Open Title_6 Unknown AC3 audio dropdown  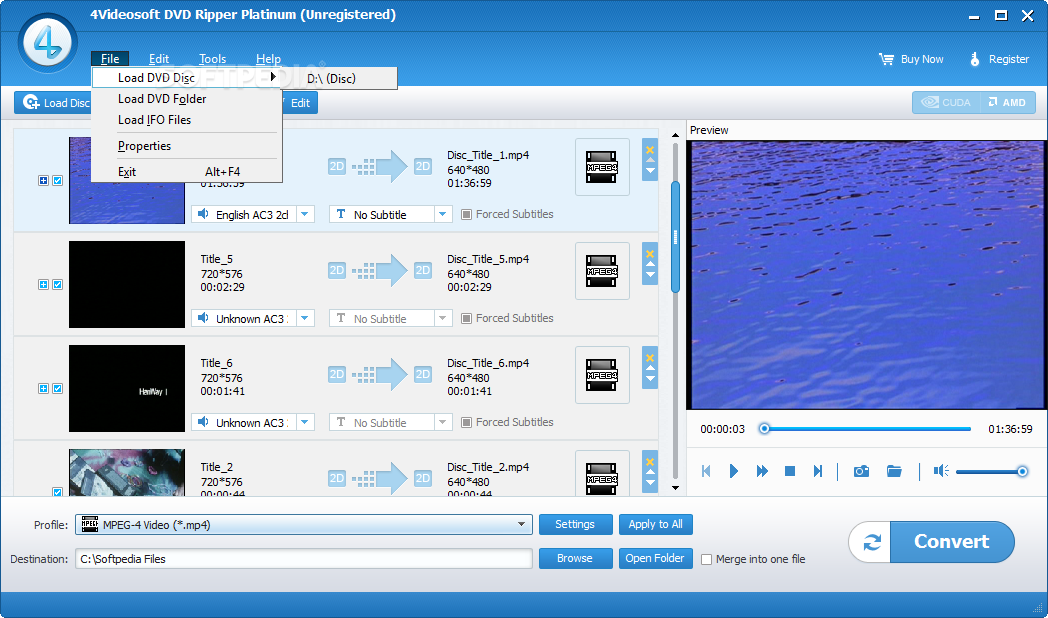(305, 423)
